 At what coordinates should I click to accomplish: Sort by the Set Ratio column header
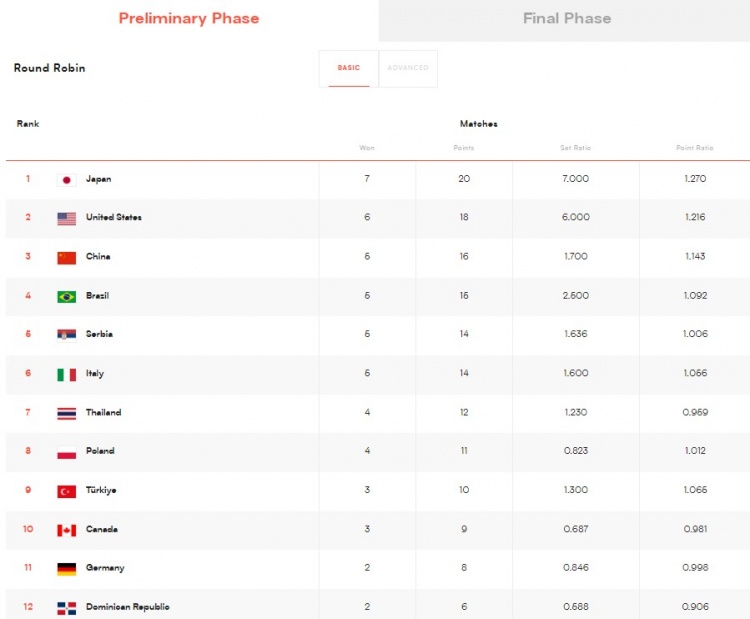click(x=575, y=148)
